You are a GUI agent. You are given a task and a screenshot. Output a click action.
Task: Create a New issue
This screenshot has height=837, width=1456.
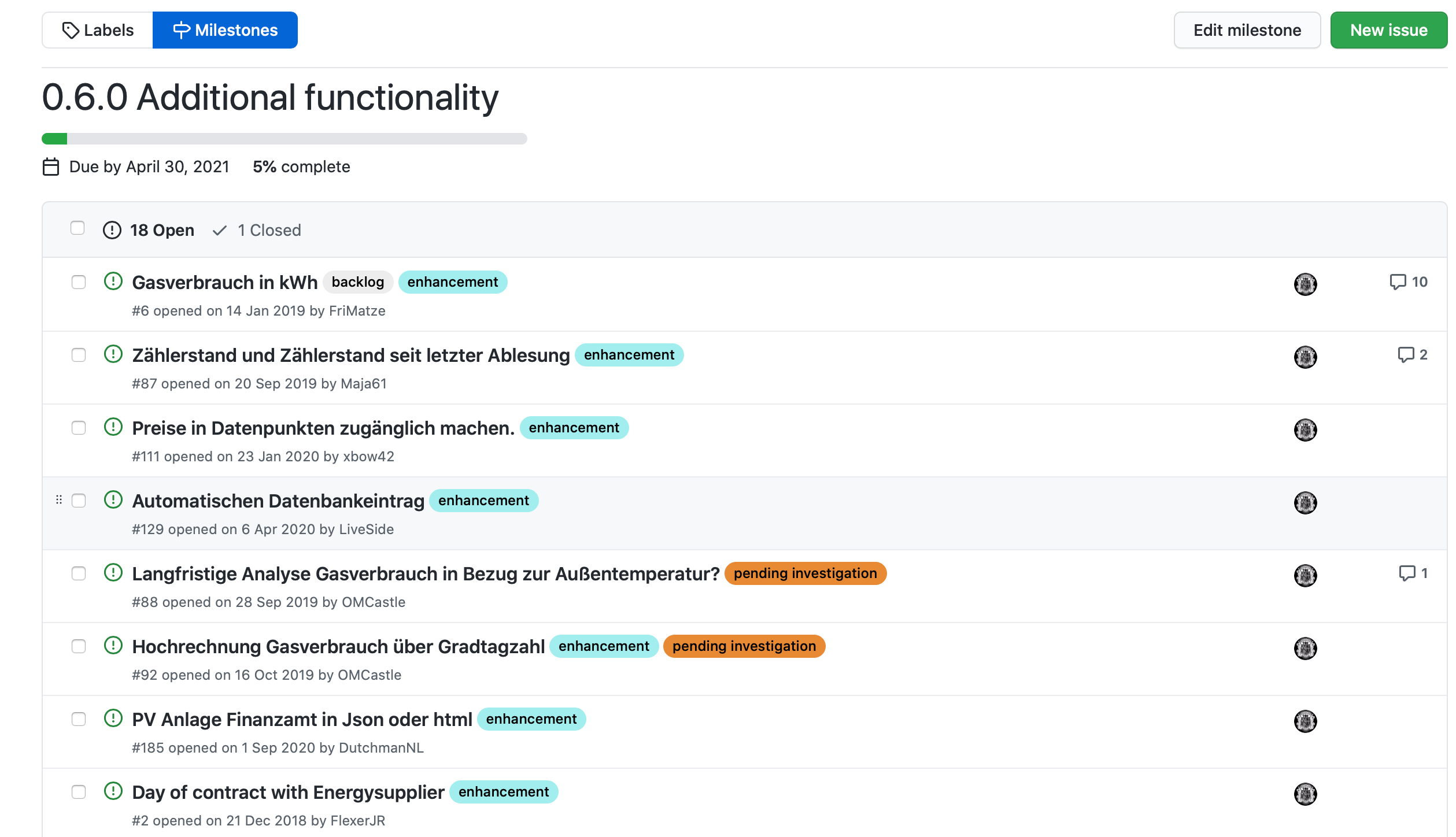(x=1388, y=30)
